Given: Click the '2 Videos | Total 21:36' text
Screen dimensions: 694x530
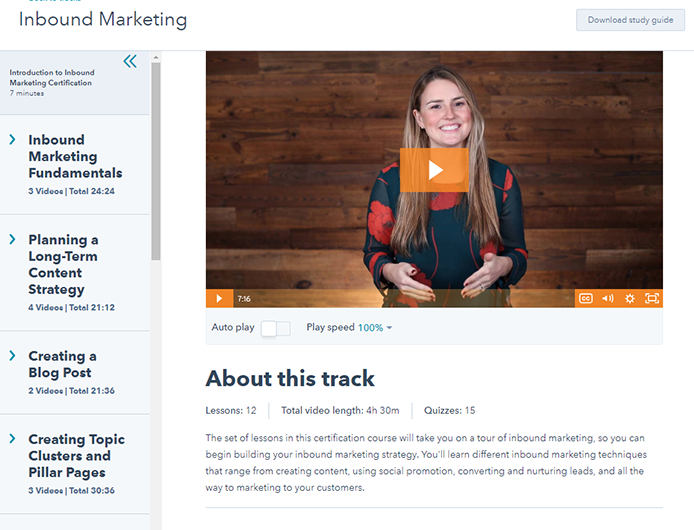Looking at the screenshot, I should (72, 391).
